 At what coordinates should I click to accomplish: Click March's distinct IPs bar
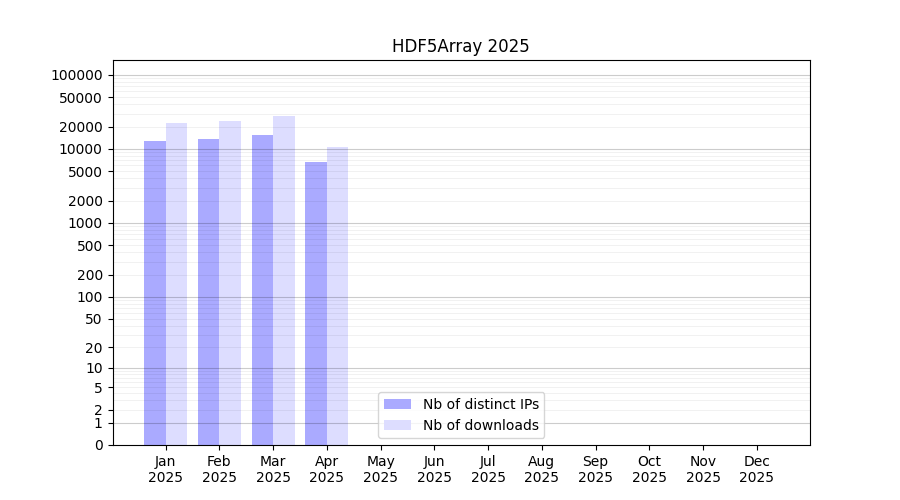click(262, 289)
